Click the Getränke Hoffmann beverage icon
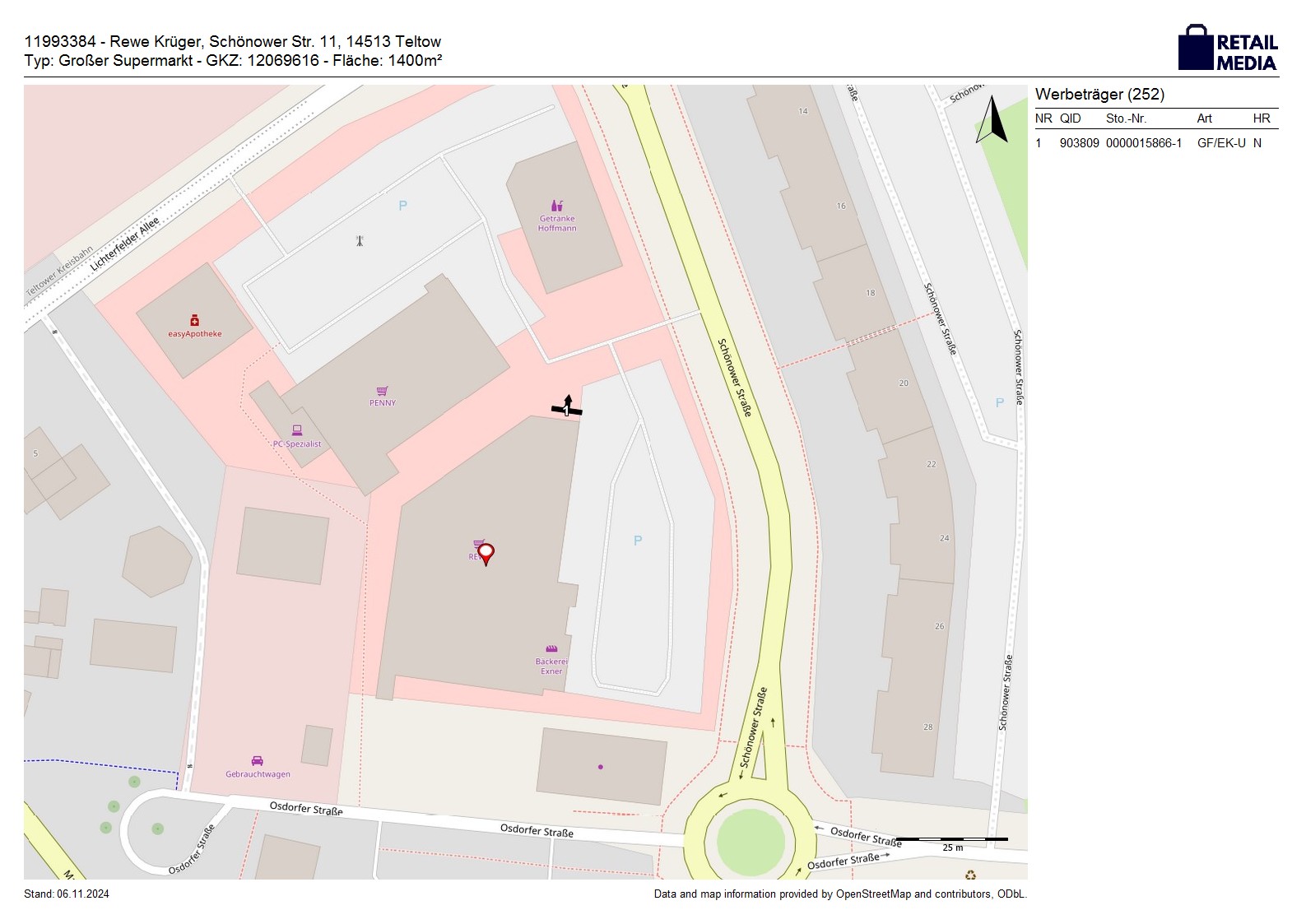 pos(557,206)
